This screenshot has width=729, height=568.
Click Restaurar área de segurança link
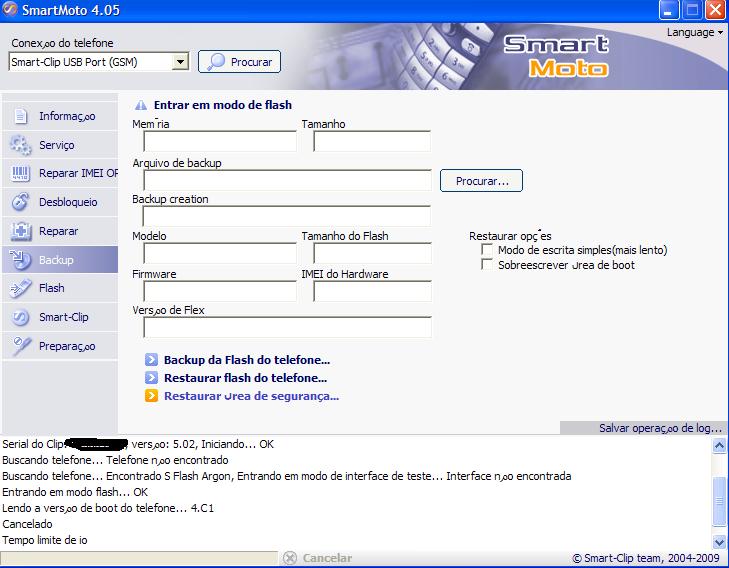(x=252, y=396)
